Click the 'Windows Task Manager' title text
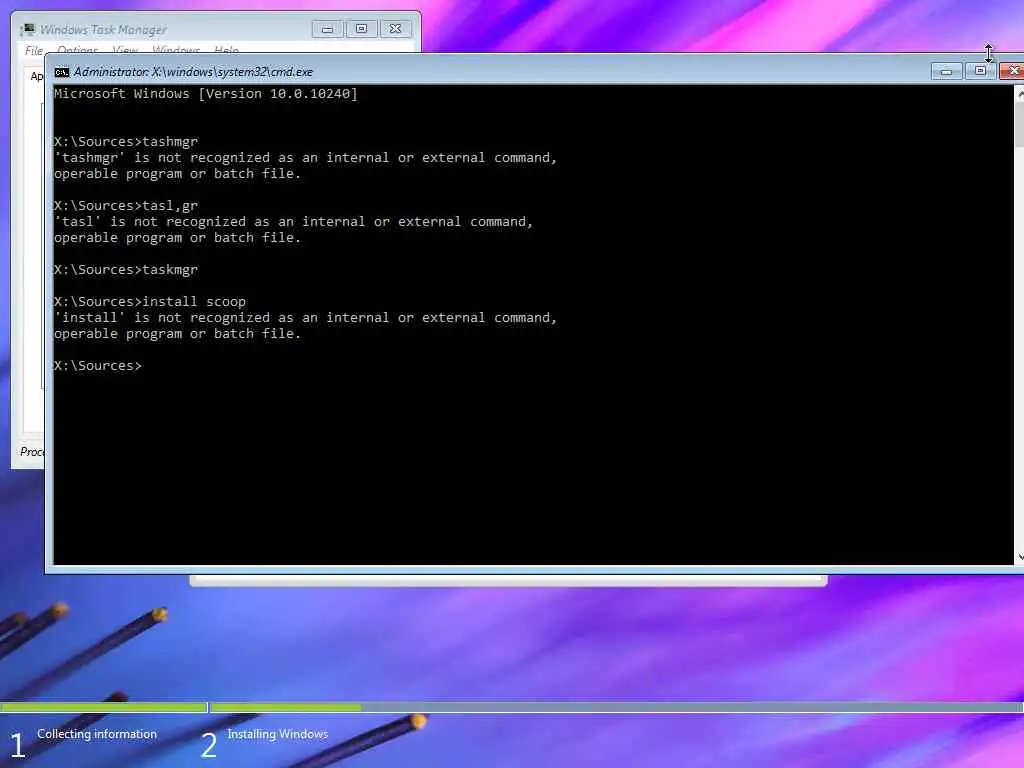Viewport: 1024px width, 768px height. [x=103, y=29]
